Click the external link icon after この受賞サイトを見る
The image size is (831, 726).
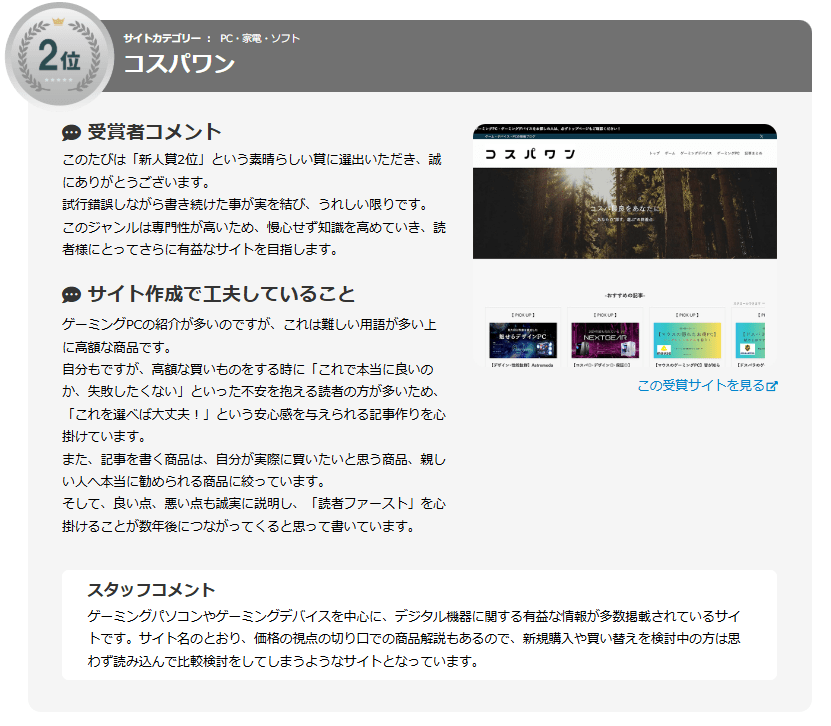pyautogui.click(x=771, y=387)
